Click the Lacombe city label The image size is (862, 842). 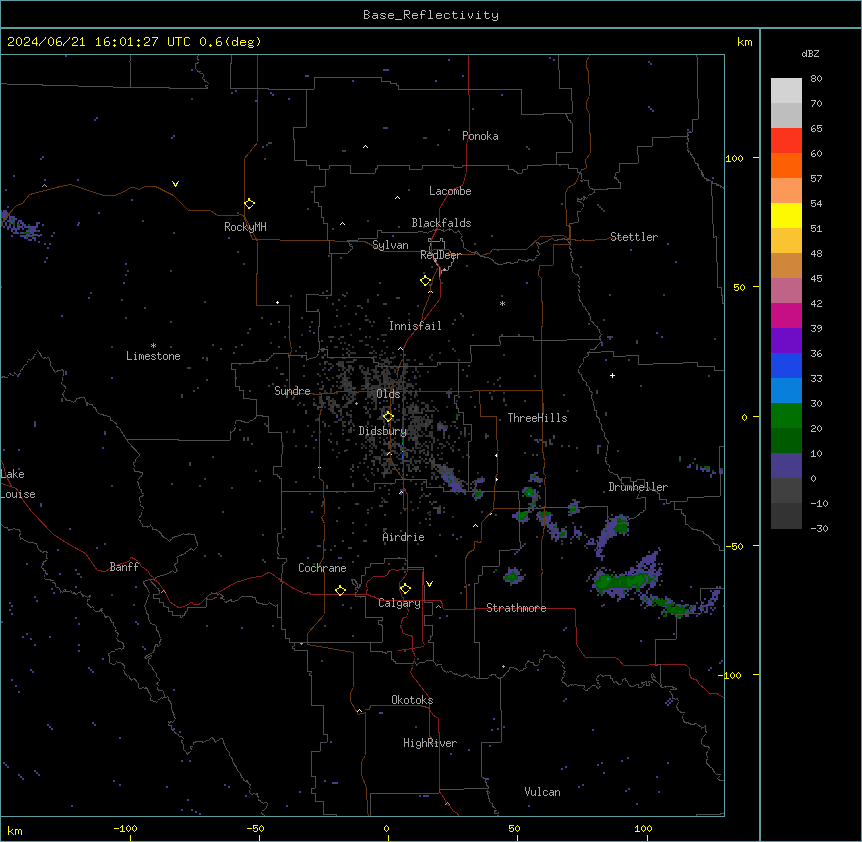point(450,191)
